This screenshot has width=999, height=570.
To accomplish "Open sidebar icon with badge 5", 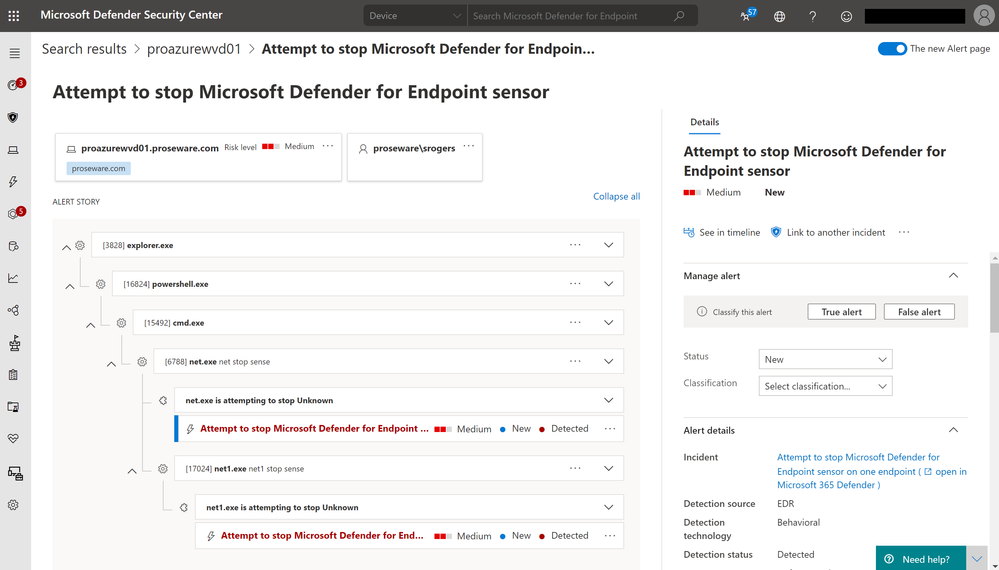I will (14, 213).
